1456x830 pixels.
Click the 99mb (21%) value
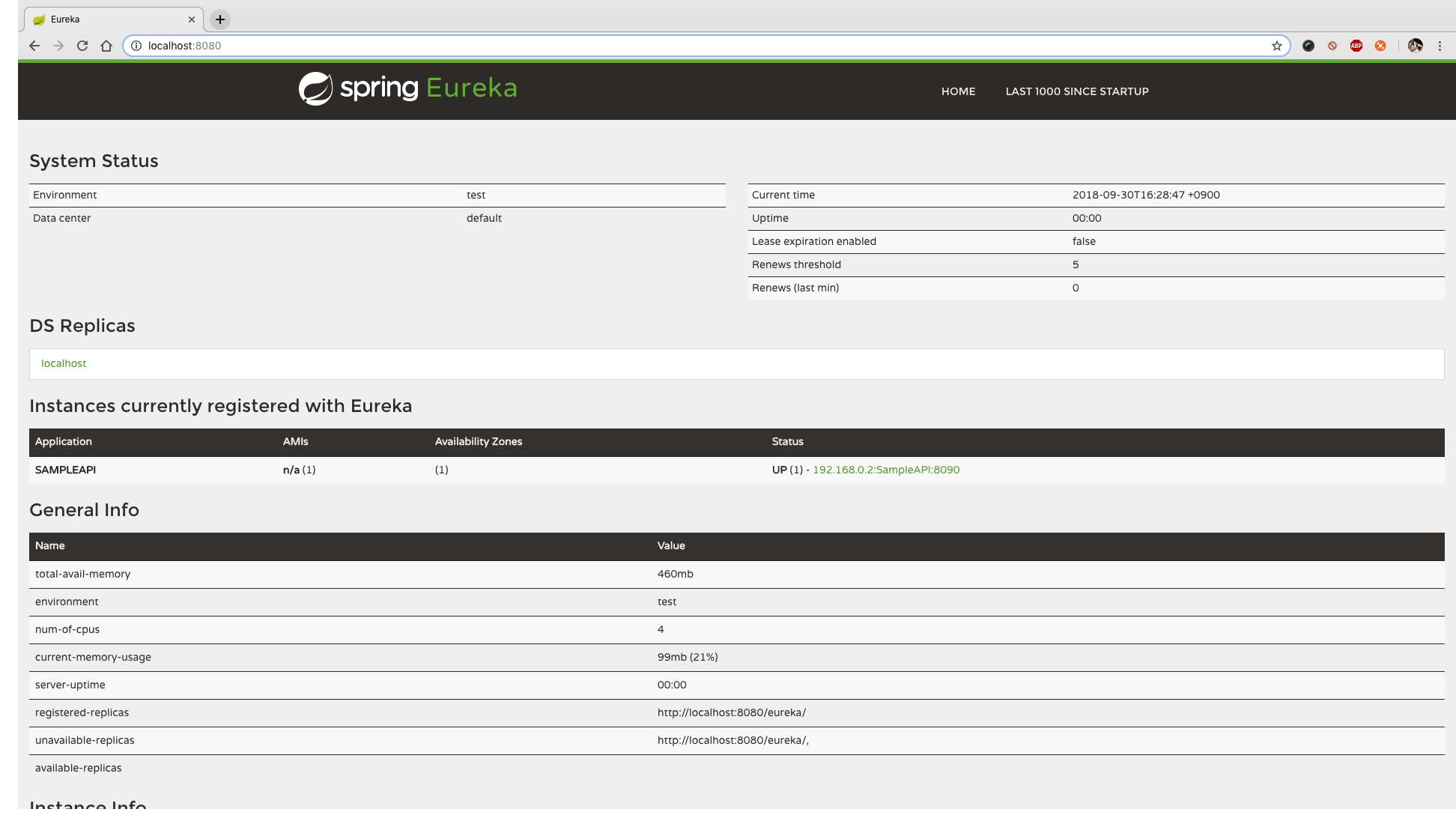[688, 657]
